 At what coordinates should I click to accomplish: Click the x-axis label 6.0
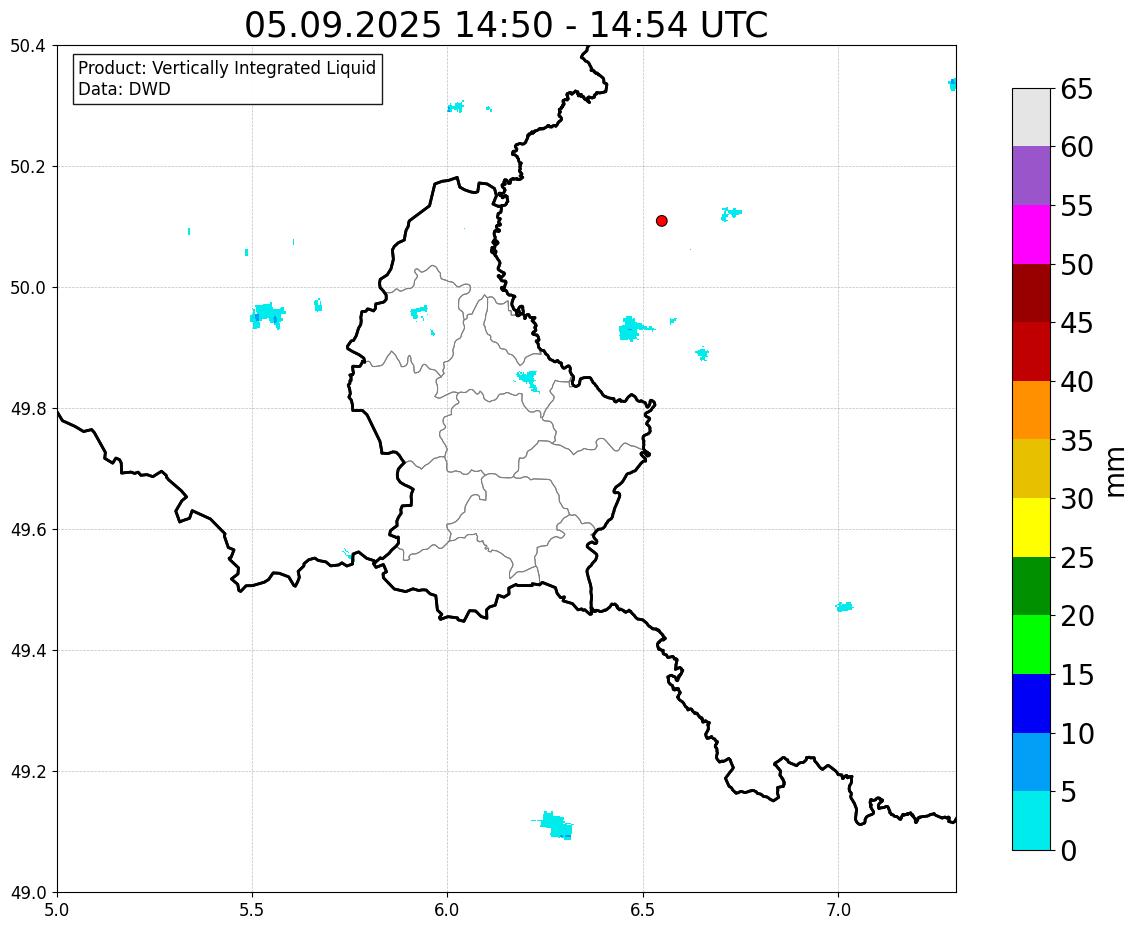[x=447, y=910]
